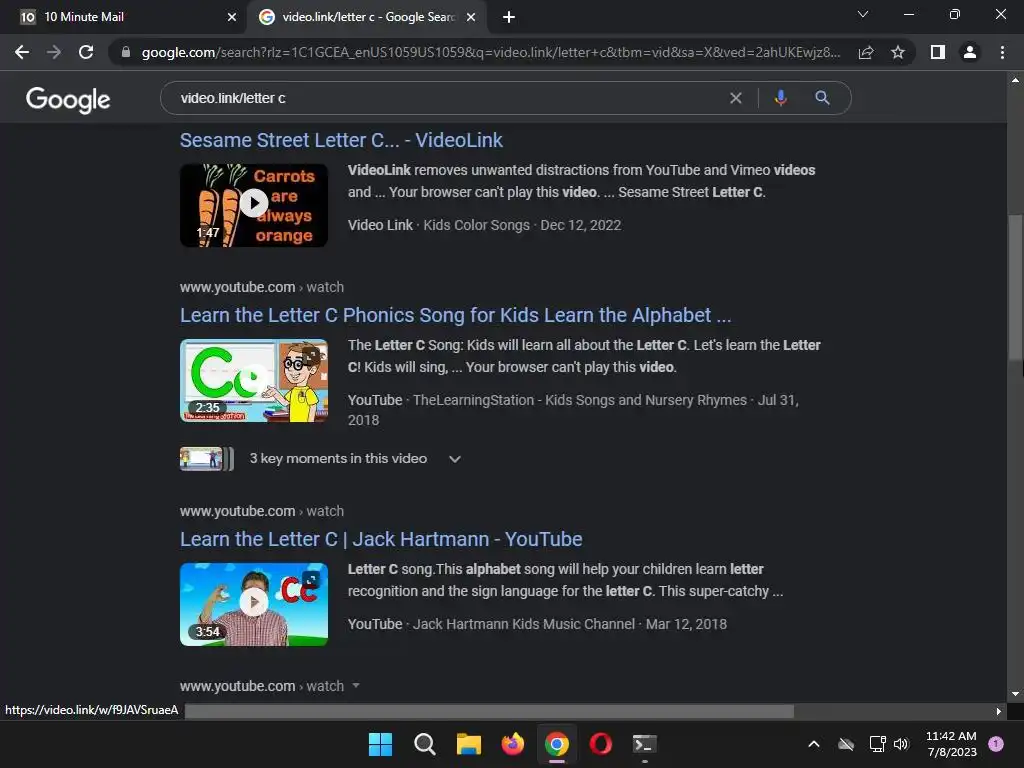Open network display tray icon

[878, 744]
